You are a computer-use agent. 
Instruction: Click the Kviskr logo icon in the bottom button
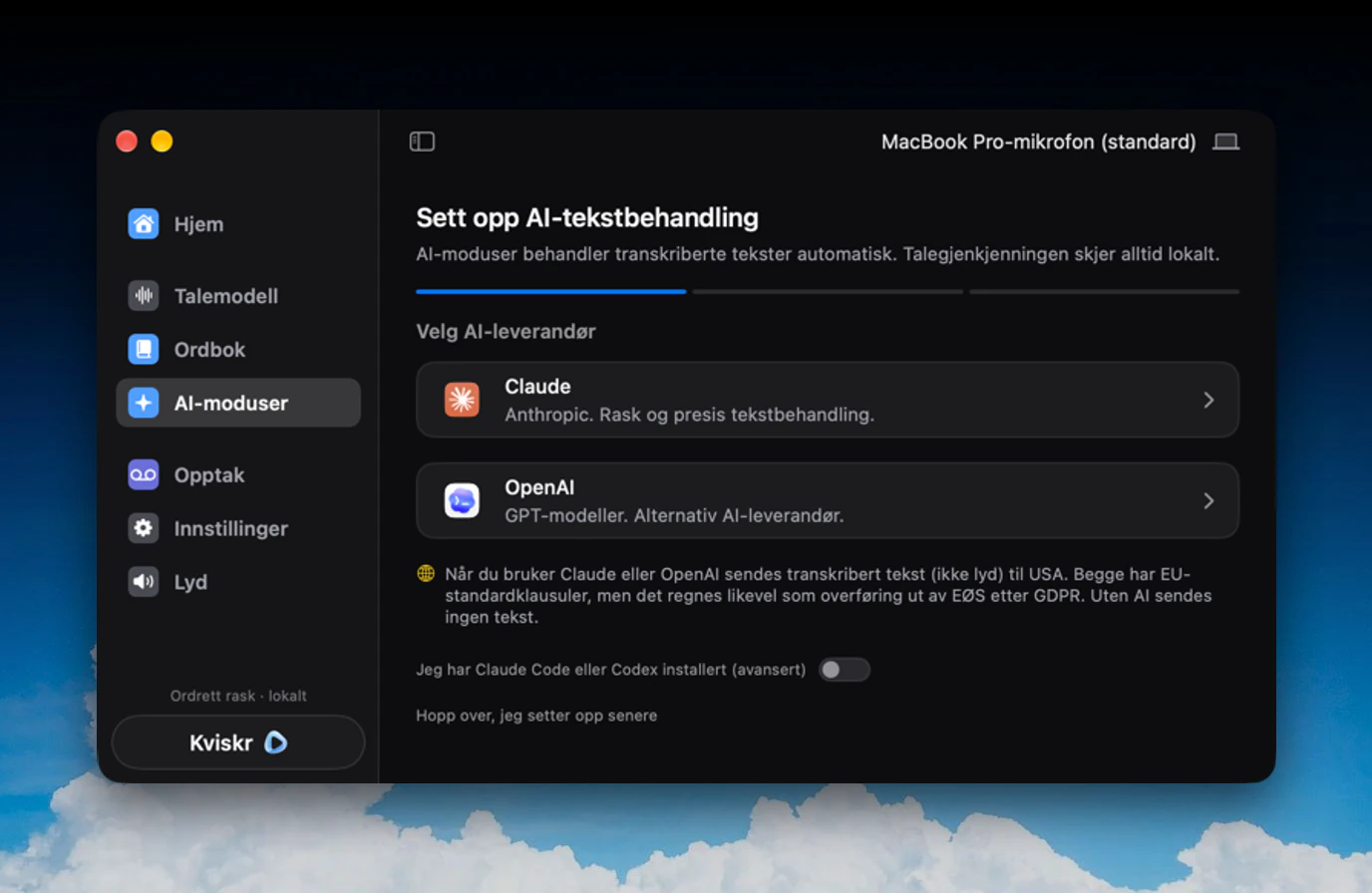pyautogui.click(x=275, y=743)
